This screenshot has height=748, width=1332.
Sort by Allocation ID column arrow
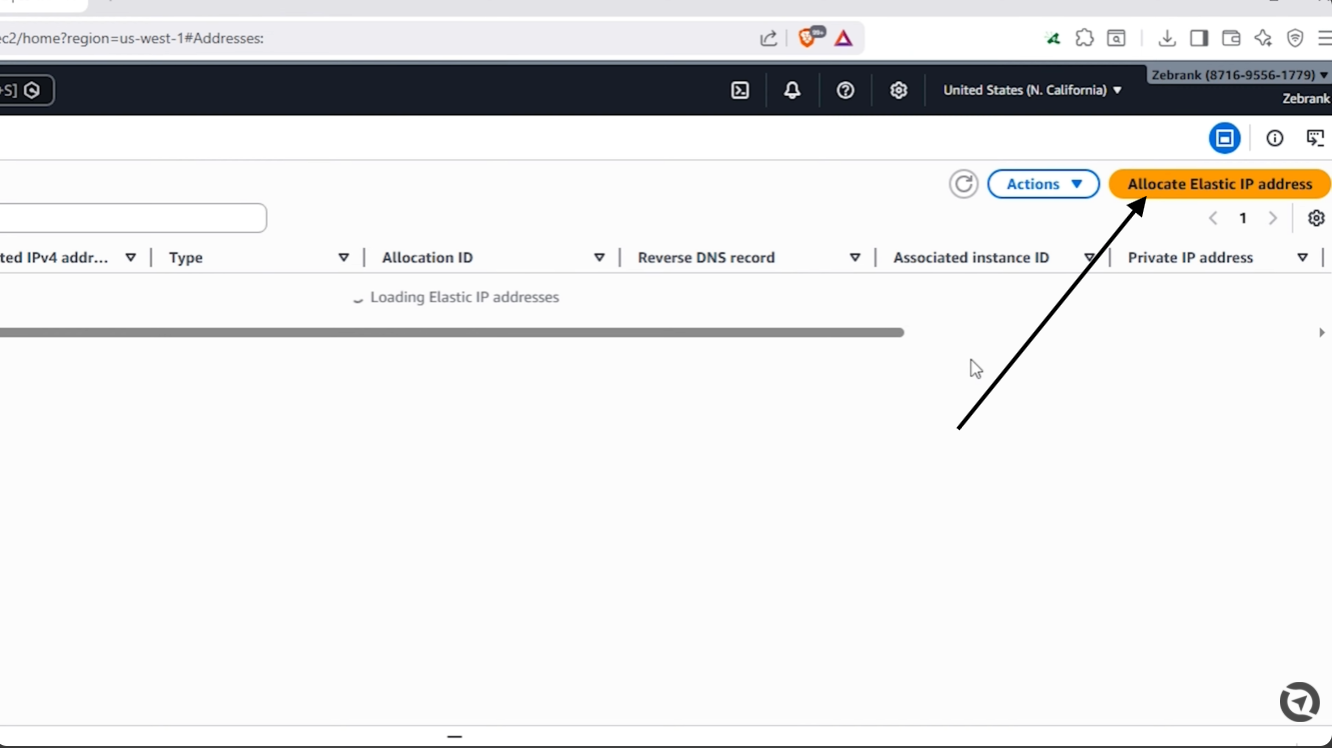click(x=599, y=258)
